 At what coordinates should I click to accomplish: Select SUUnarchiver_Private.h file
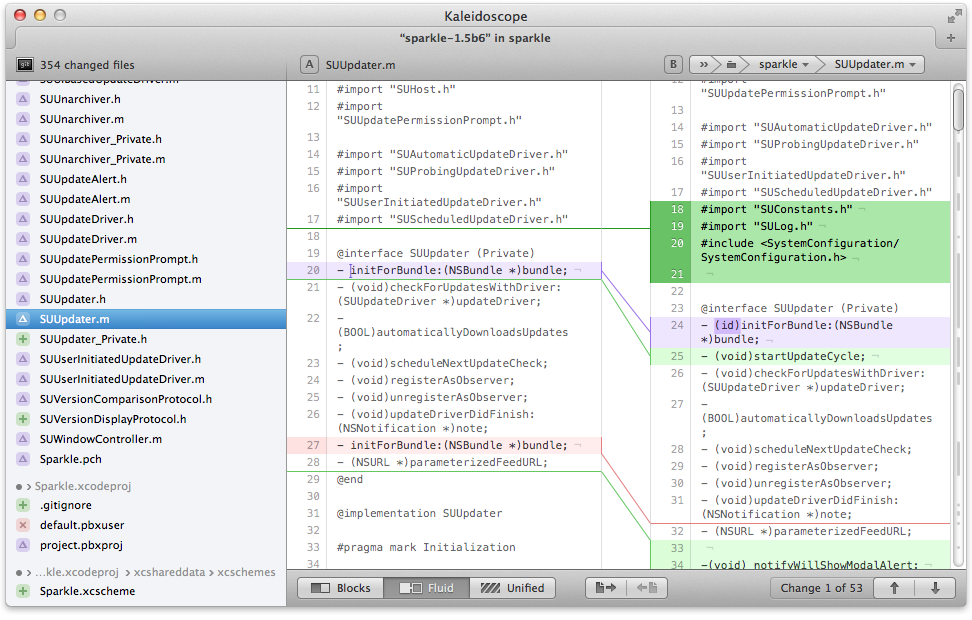point(146,139)
